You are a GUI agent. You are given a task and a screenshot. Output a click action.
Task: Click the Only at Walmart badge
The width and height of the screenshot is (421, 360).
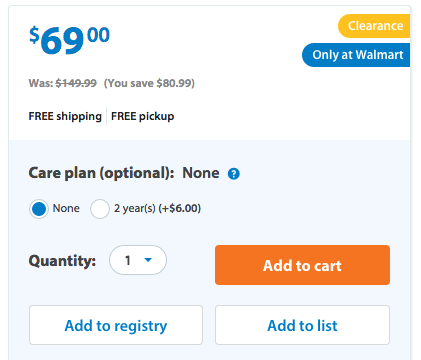click(356, 55)
